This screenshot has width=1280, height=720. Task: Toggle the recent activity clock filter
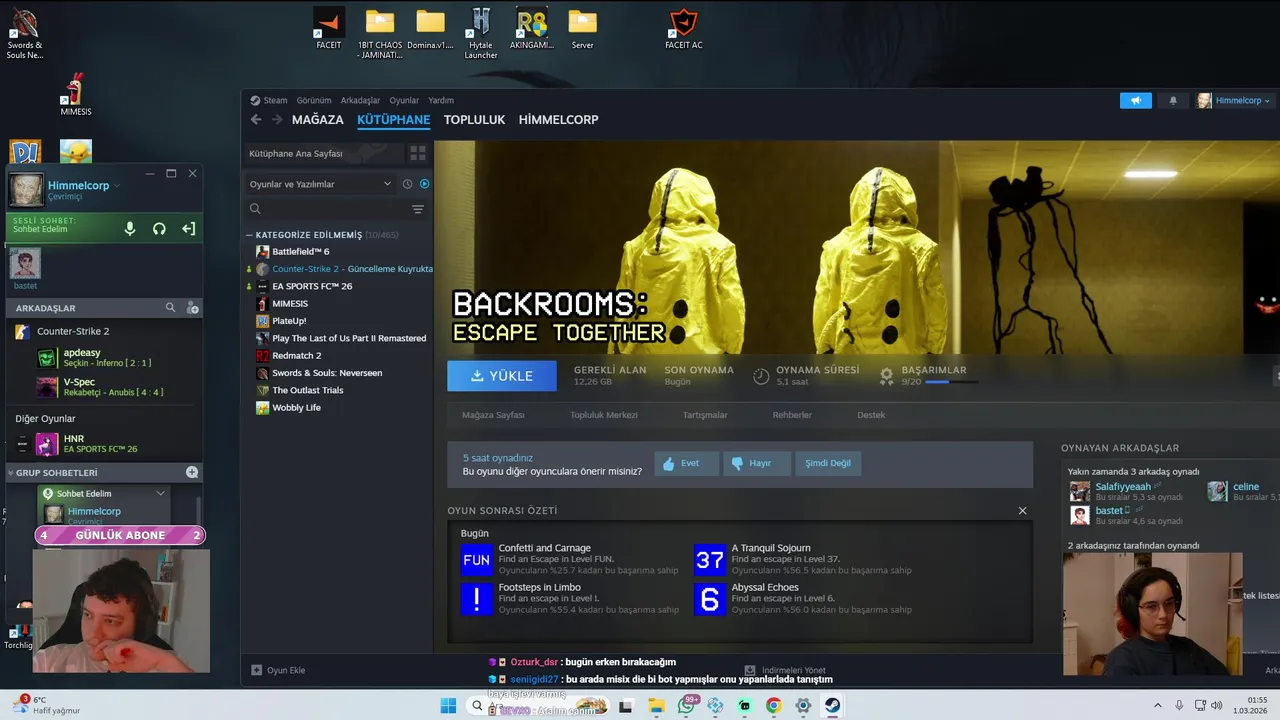click(407, 184)
